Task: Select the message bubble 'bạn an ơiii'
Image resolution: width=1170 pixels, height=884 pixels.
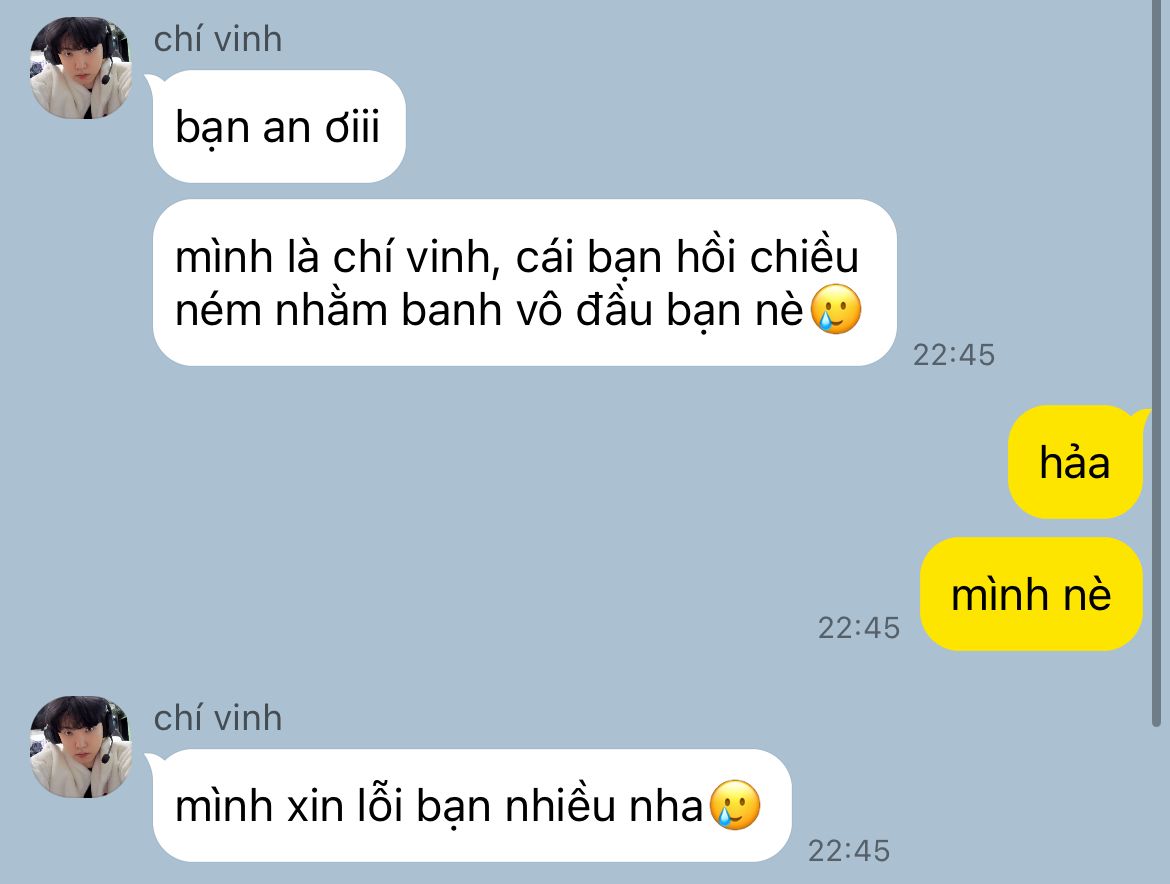Action: point(279,126)
